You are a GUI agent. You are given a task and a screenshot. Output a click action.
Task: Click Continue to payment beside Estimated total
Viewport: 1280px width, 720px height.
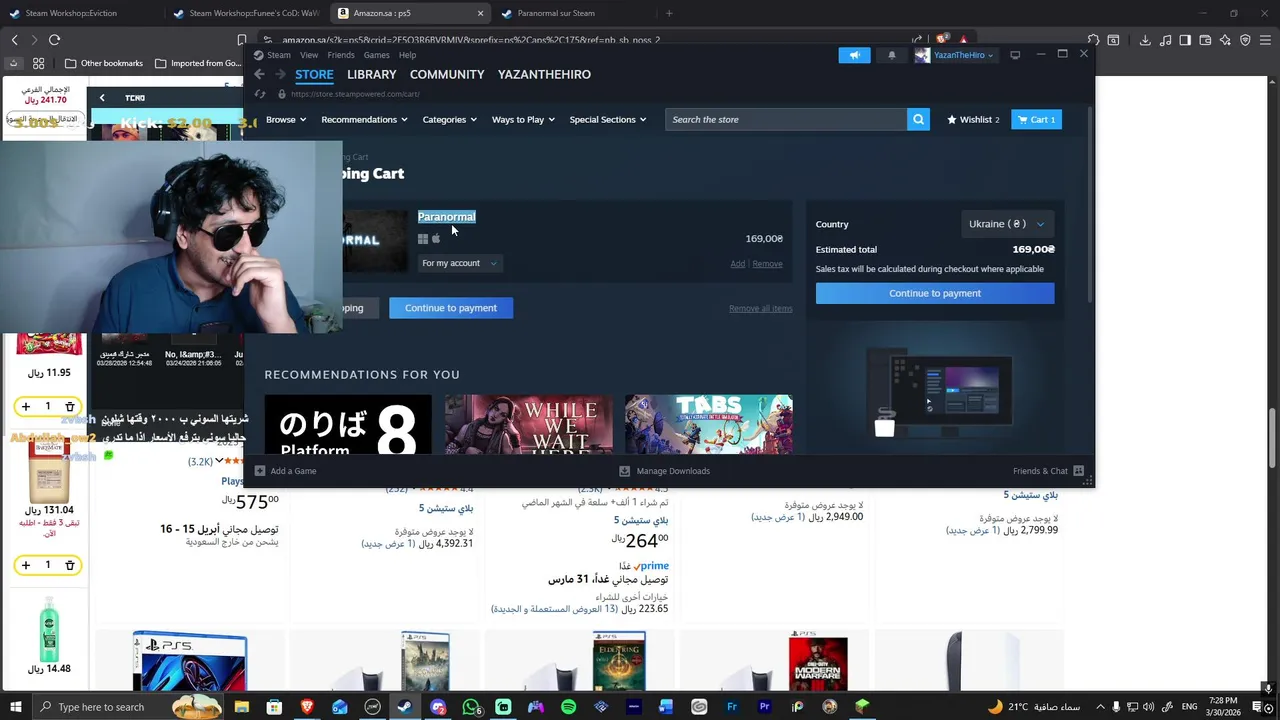[x=934, y=293]
